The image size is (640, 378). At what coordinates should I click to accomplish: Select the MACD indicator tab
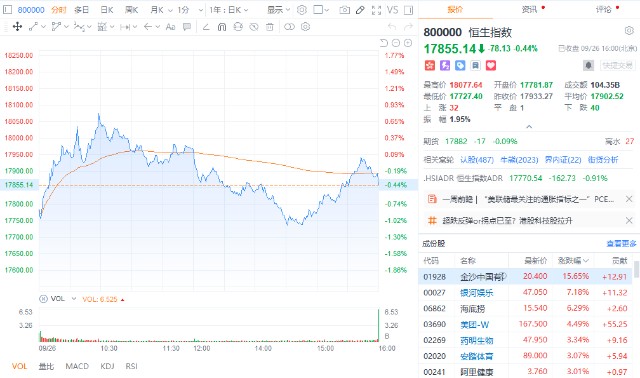tap(77, 366)
